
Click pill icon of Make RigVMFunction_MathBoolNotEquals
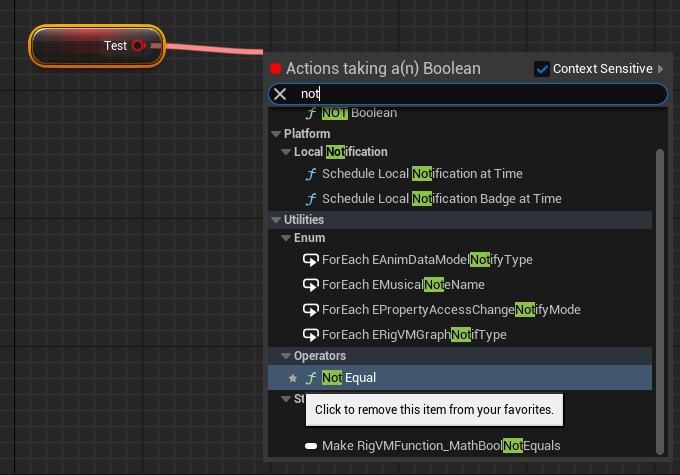pyautogui.click(x=311, y=446)
